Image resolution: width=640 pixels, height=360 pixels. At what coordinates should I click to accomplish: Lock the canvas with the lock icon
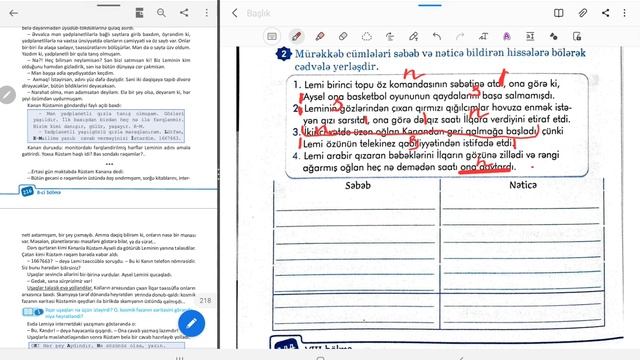coord(577,37)
